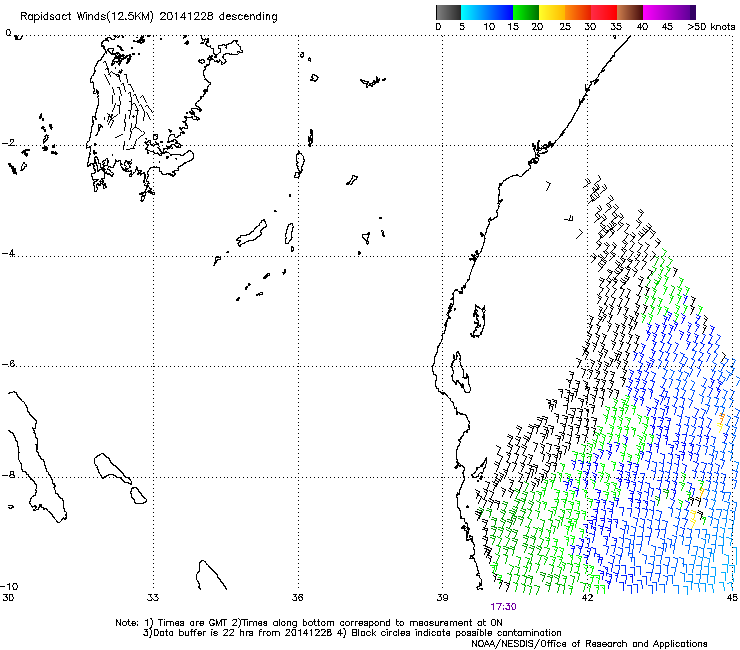Click the gray 0–5 knots legend segment

[448, 12]
